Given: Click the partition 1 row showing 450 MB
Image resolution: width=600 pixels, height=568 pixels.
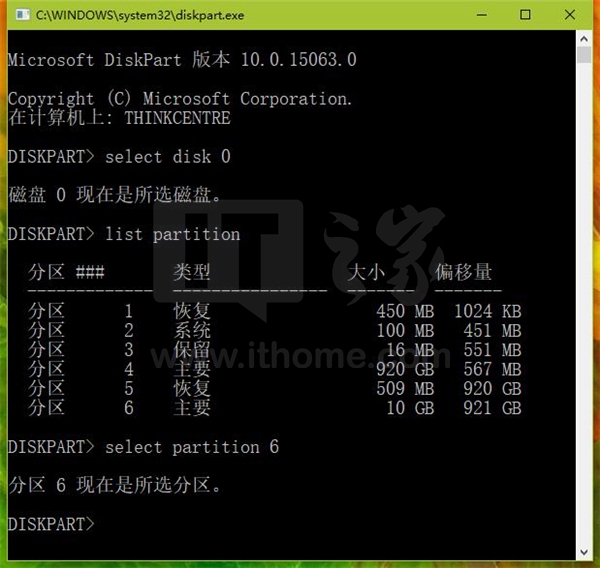Looking at the screenshot, I should coord(274,311).
